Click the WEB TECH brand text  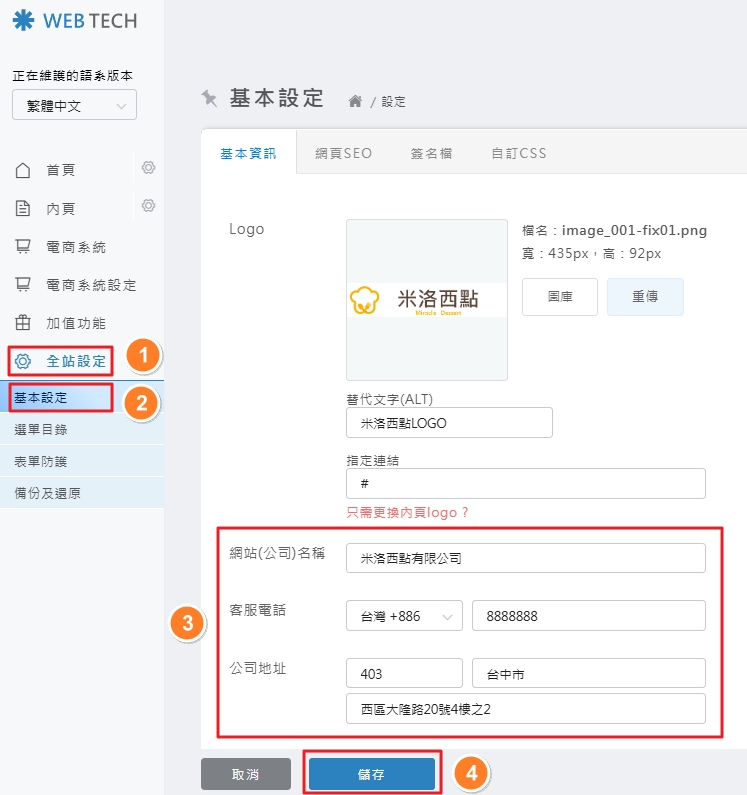(x=90, y=21)
